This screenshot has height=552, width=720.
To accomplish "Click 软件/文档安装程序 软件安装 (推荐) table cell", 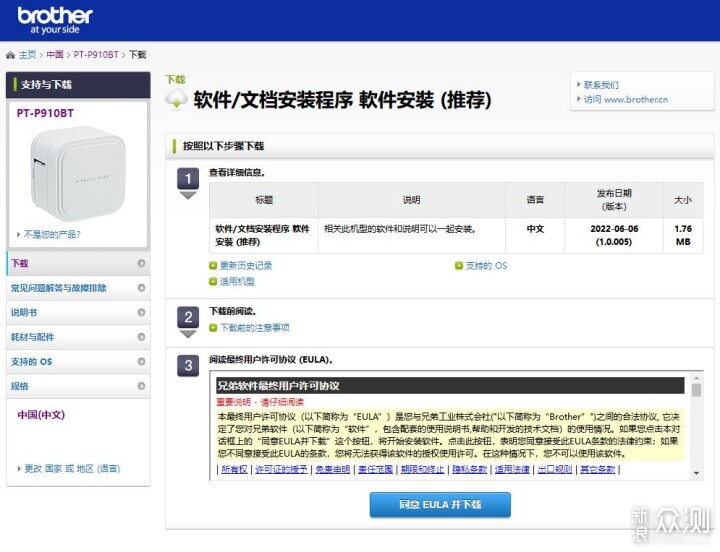I will click(264, 235).
